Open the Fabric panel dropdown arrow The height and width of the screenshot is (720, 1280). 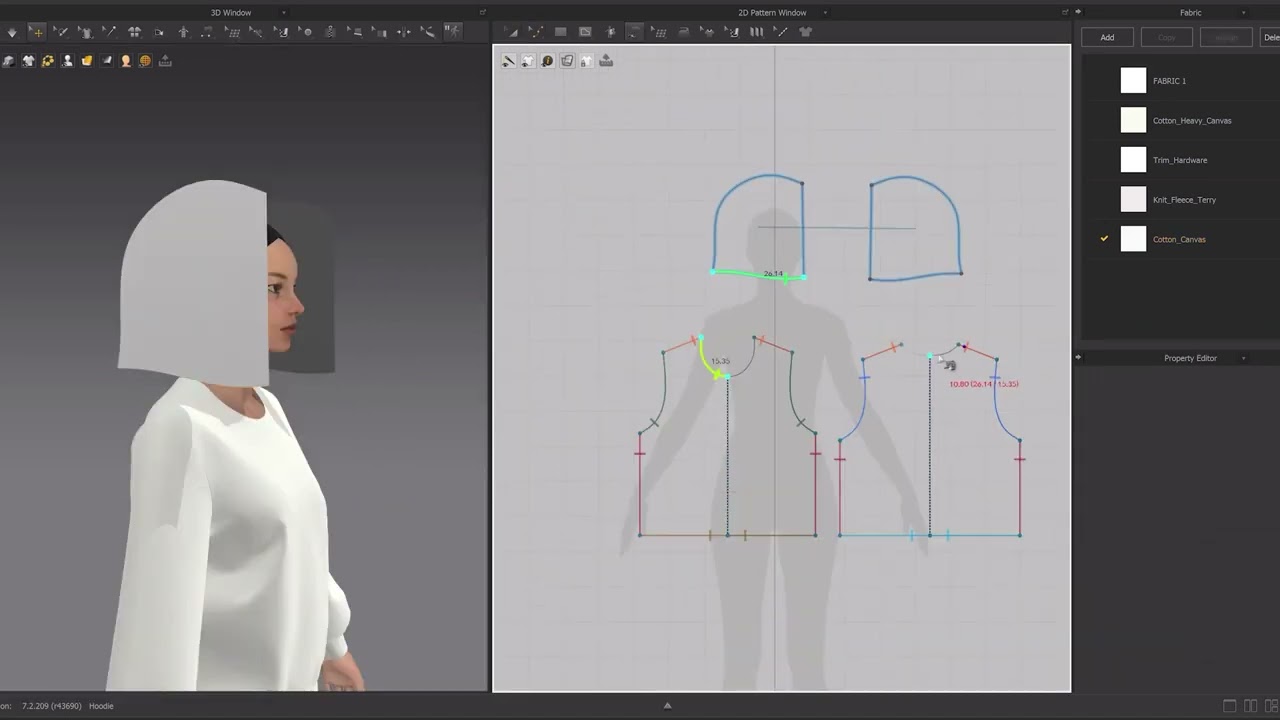1244,13
